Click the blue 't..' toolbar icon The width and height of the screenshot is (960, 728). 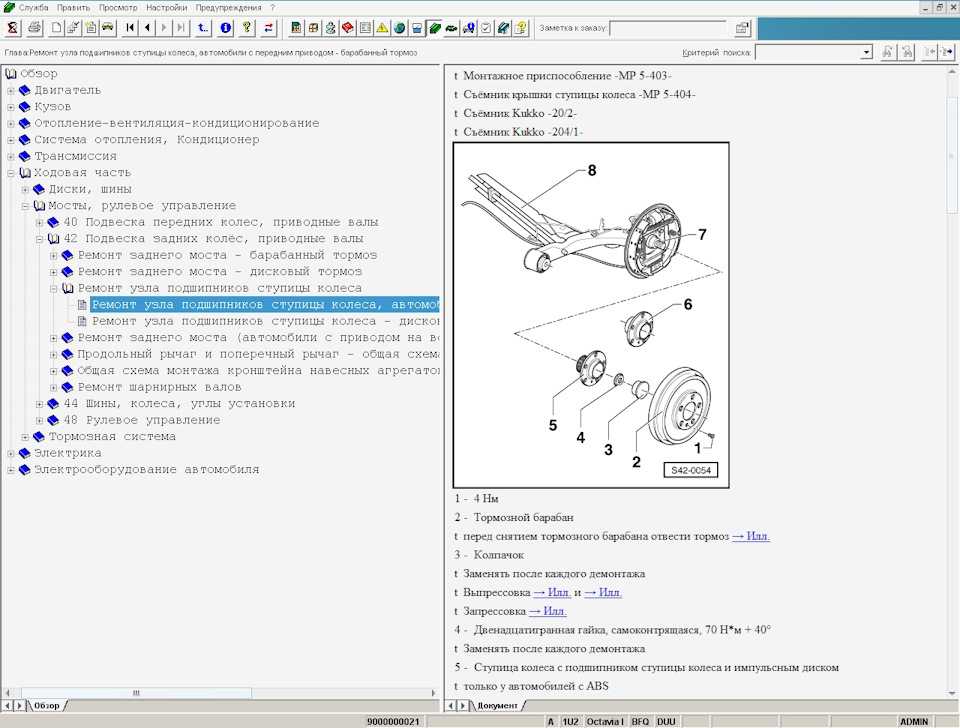203,28
